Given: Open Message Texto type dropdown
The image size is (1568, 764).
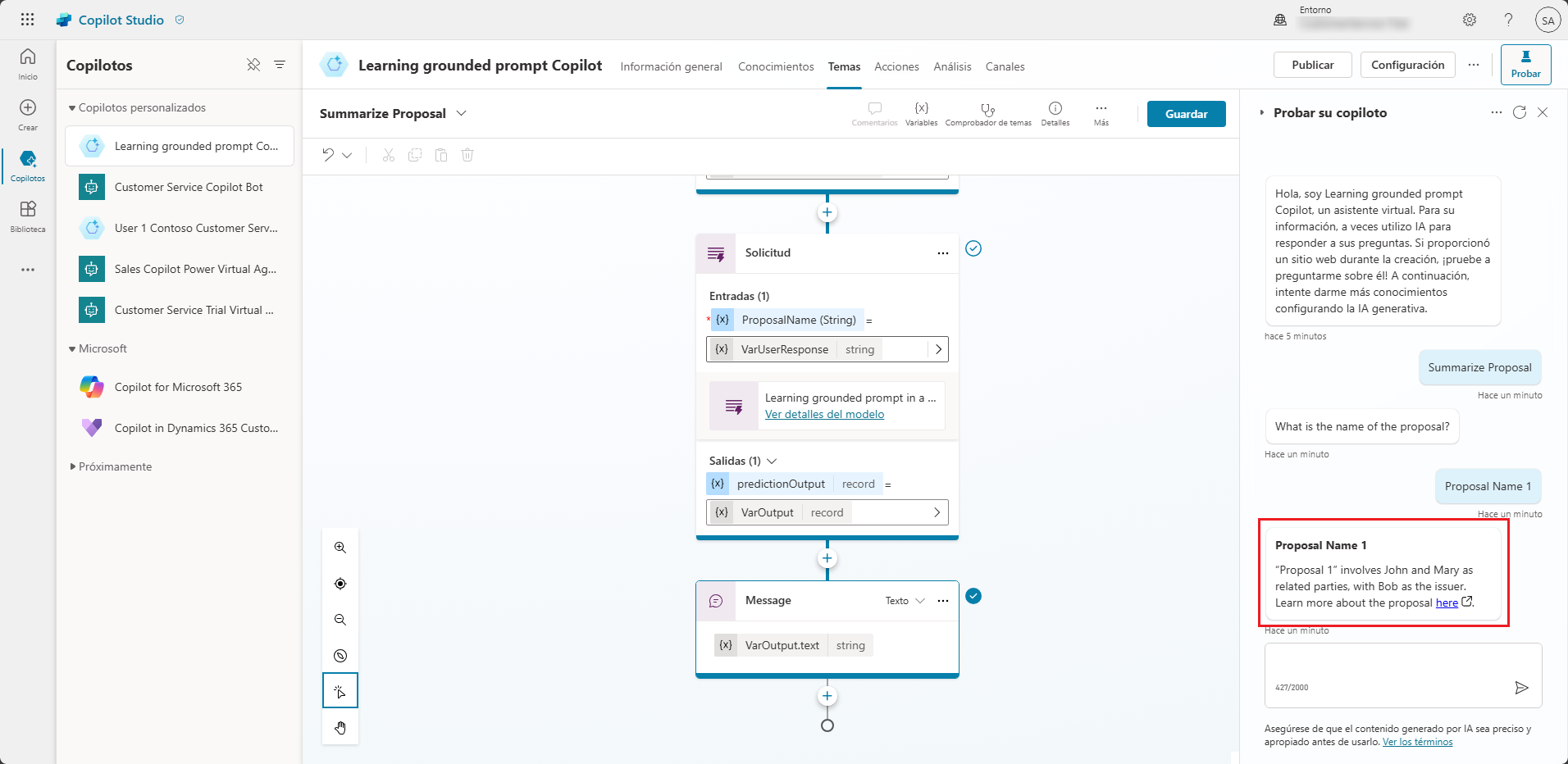Looking at the screenshot, I should coord(905,601).
